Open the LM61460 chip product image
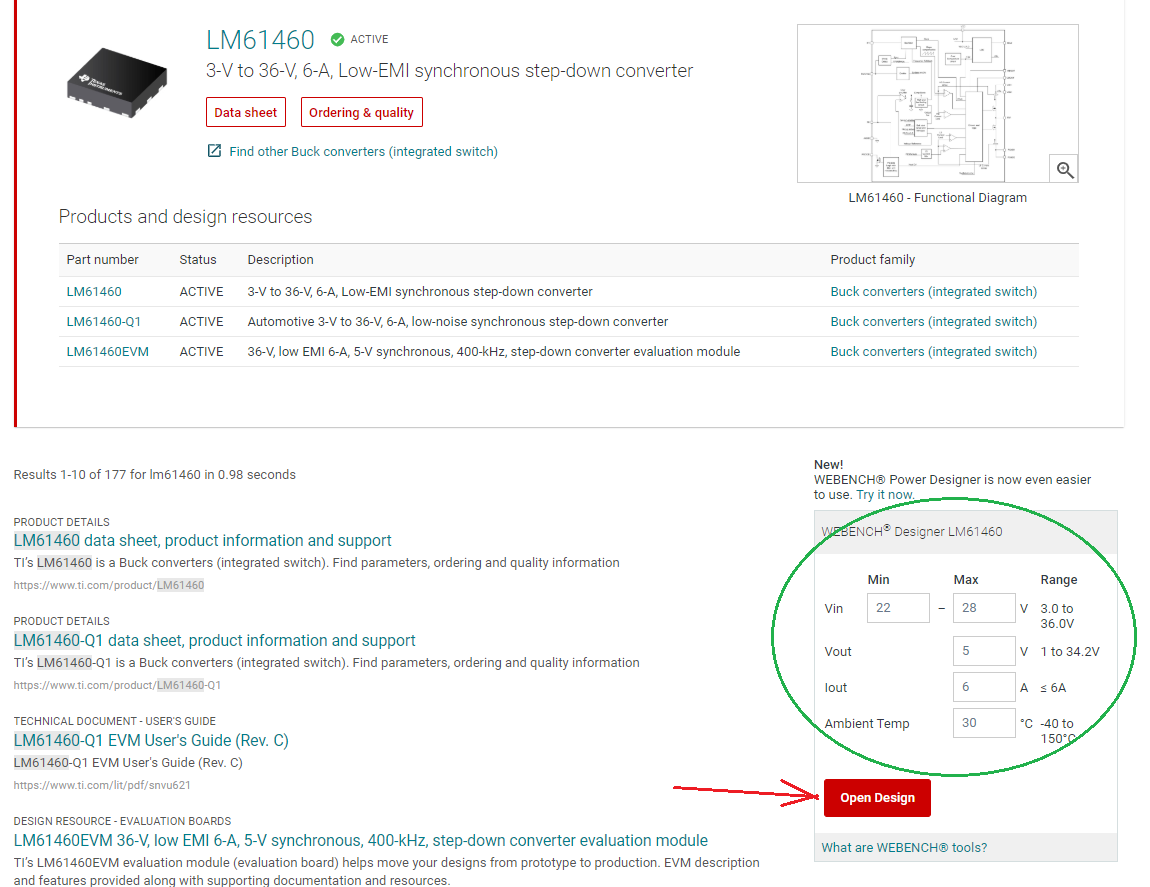This screenshot has height=887, width=1150. click(117, 82)
